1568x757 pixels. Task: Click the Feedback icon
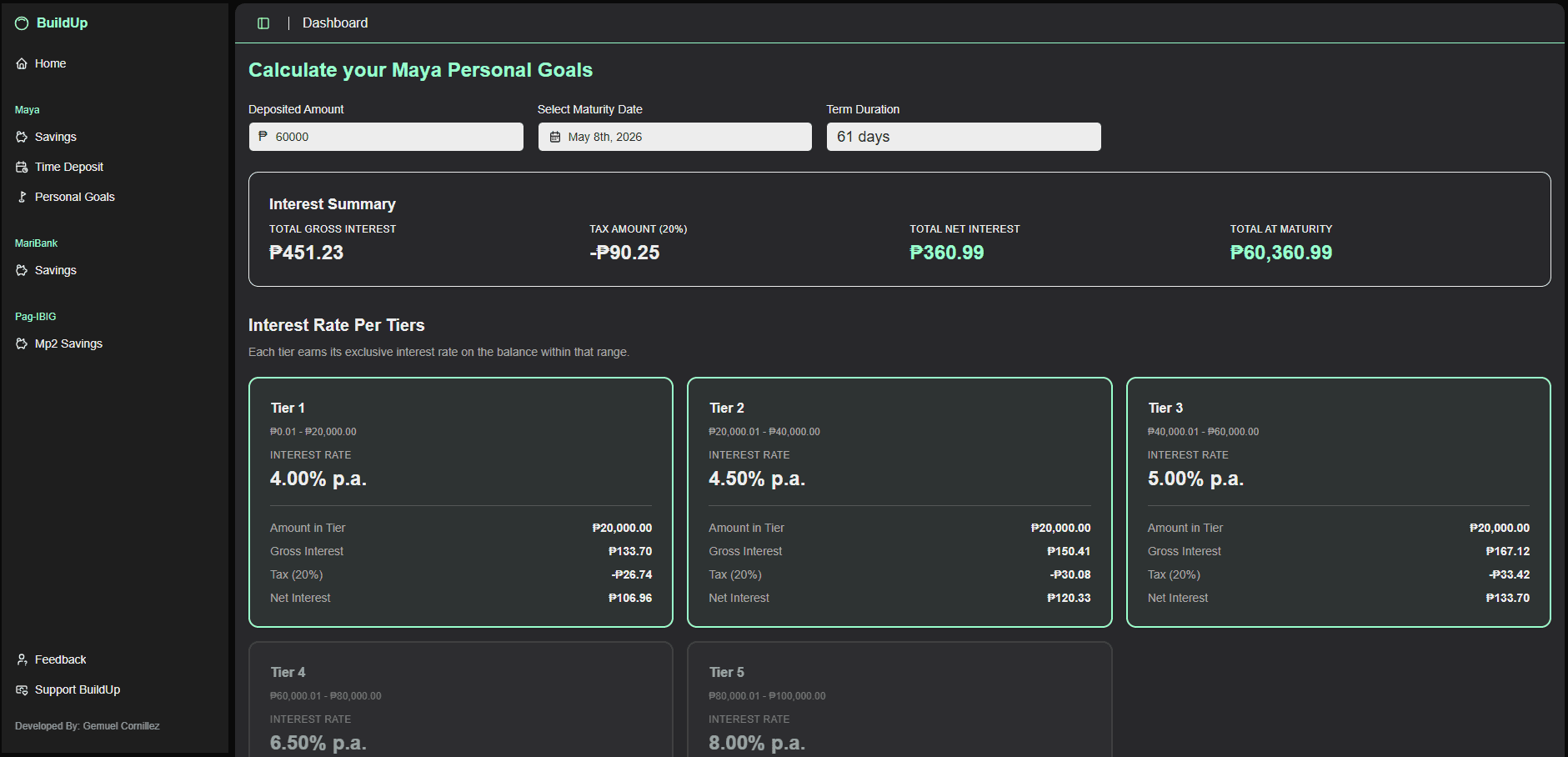(22, 660)
